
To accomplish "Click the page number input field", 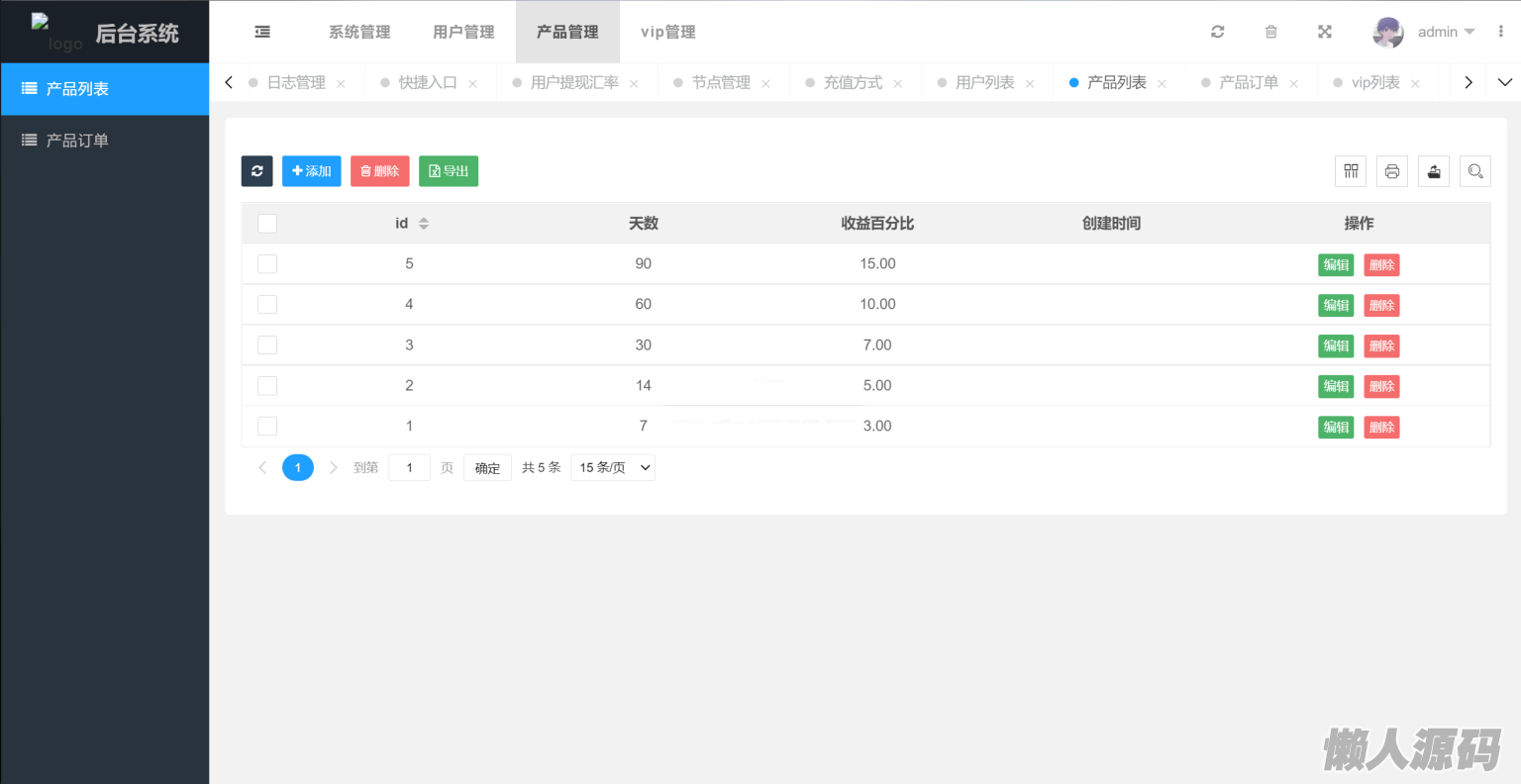I will 409,467.
